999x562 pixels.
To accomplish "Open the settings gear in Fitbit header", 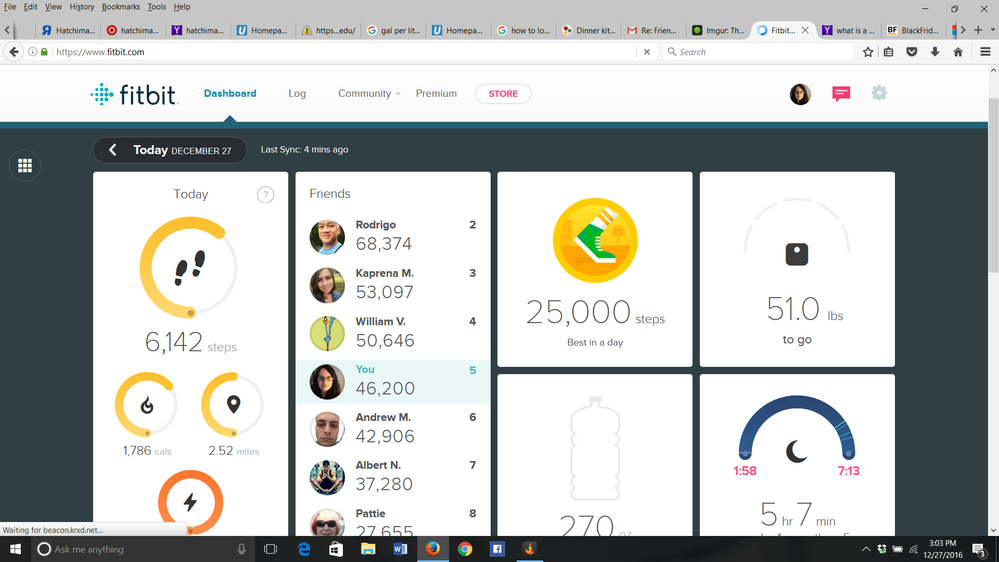I will [x=879, y=93].
